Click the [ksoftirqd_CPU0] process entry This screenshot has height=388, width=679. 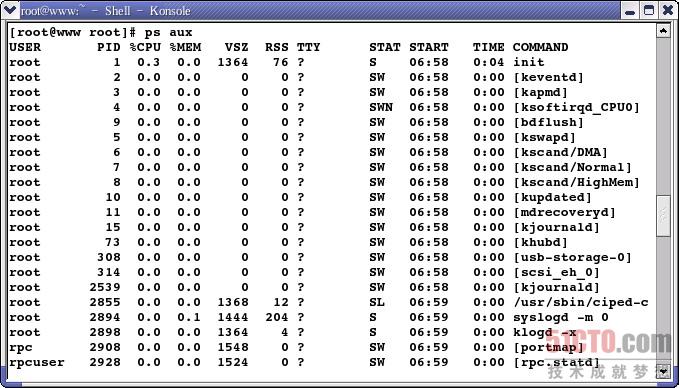[576, 107]
